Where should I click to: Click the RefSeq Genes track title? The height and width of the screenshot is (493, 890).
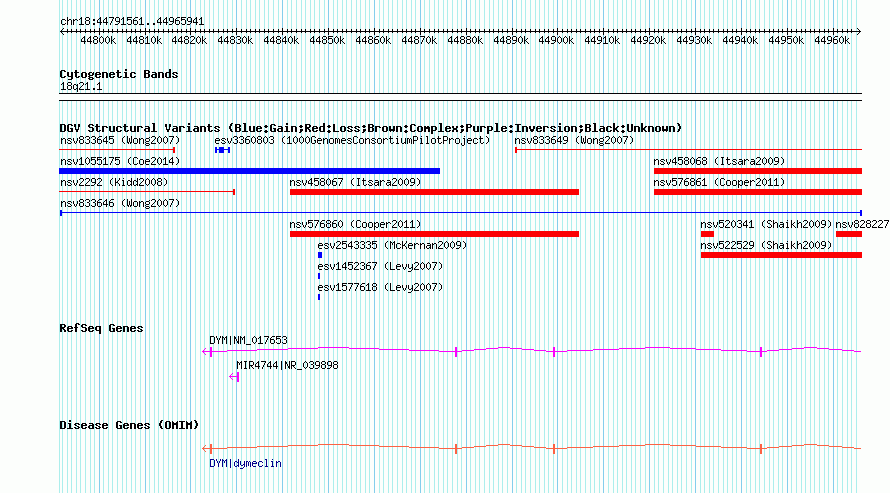pos(101,328)
